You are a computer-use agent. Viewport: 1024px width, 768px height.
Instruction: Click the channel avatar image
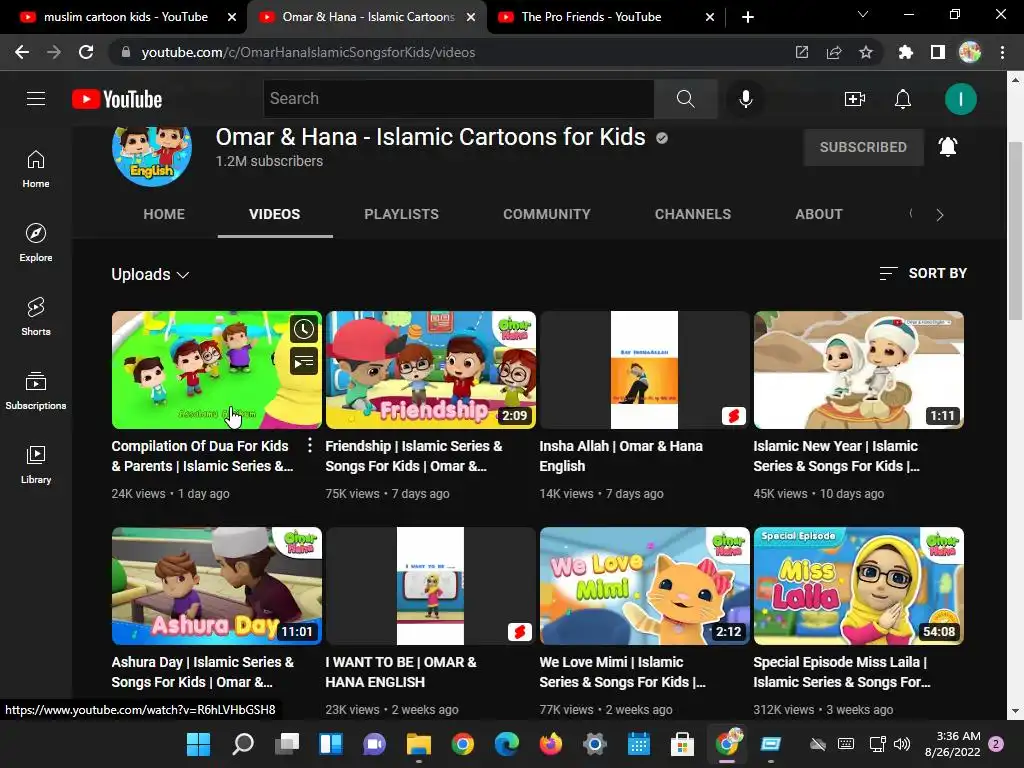pos(152,155)
